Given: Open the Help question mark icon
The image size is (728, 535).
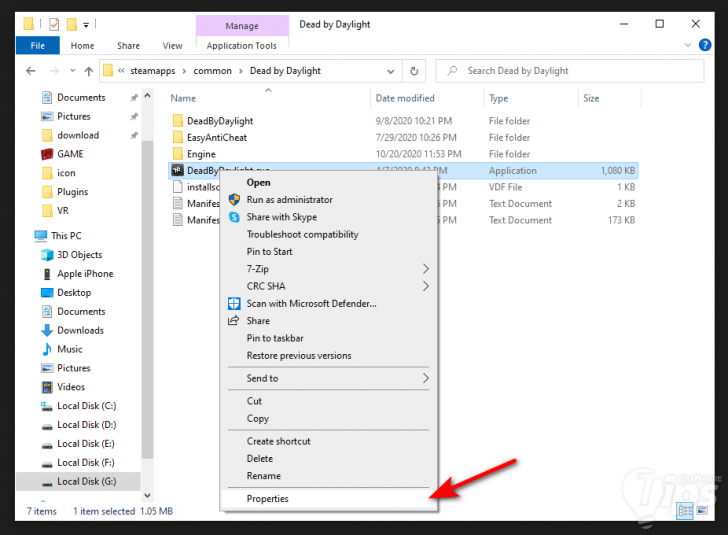Looking at the screenshot, I should 705,45.
